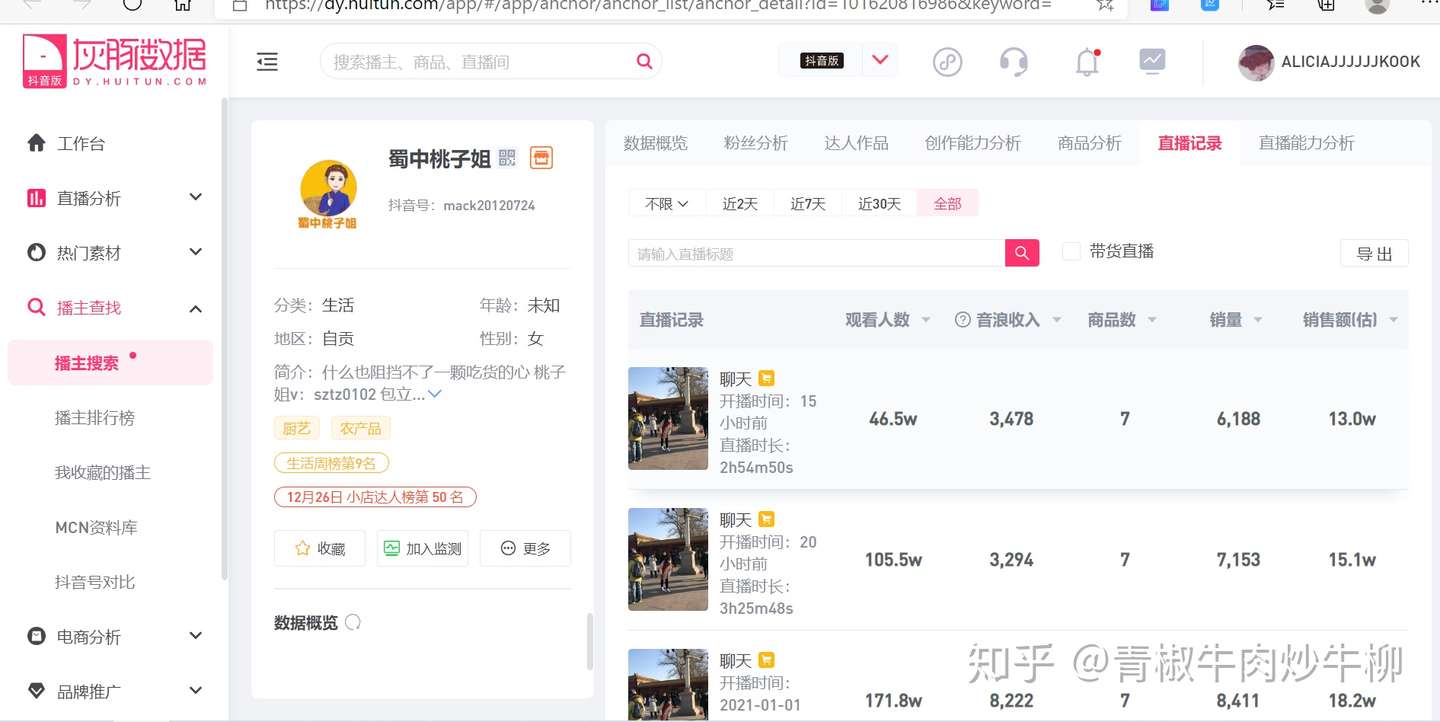Select the 近30天 time range
The height and width of the screenshot is (722, 1440).
(x=879, y=203)
